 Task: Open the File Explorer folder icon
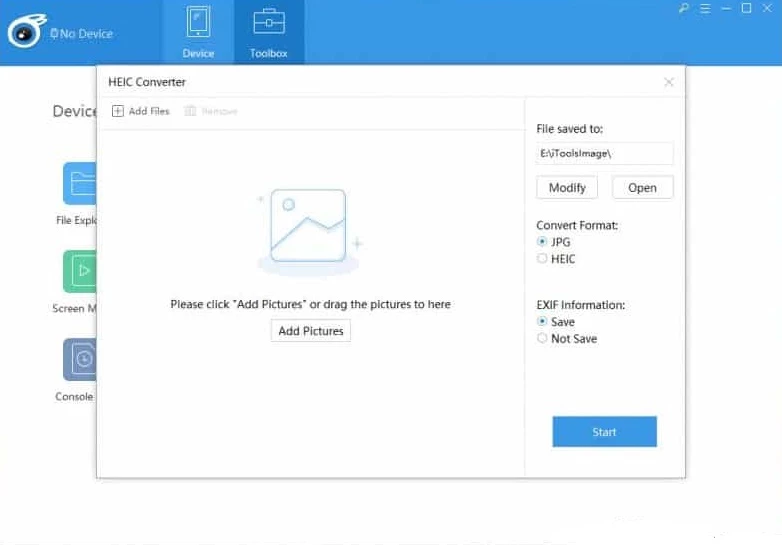80,184
